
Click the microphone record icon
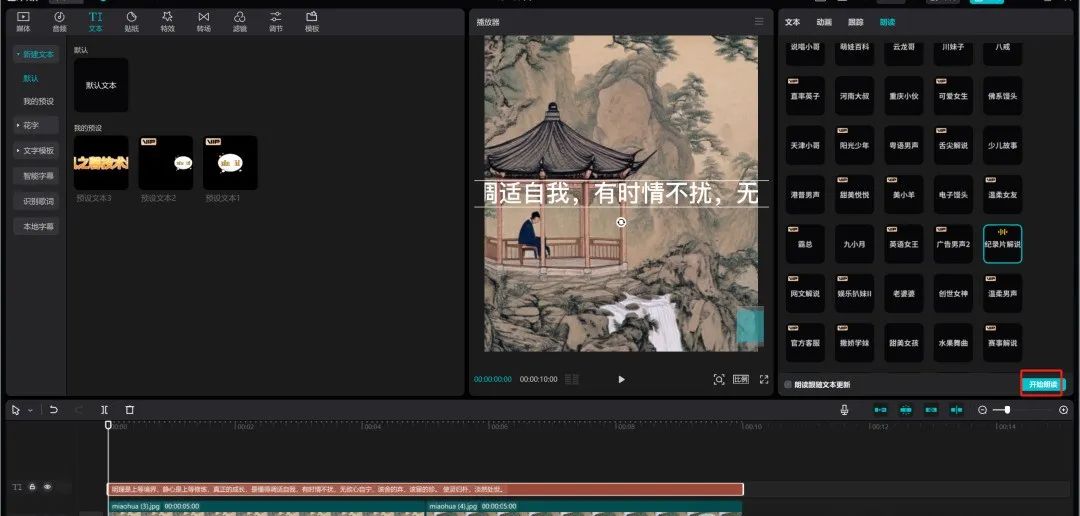(x=844, y=410)
